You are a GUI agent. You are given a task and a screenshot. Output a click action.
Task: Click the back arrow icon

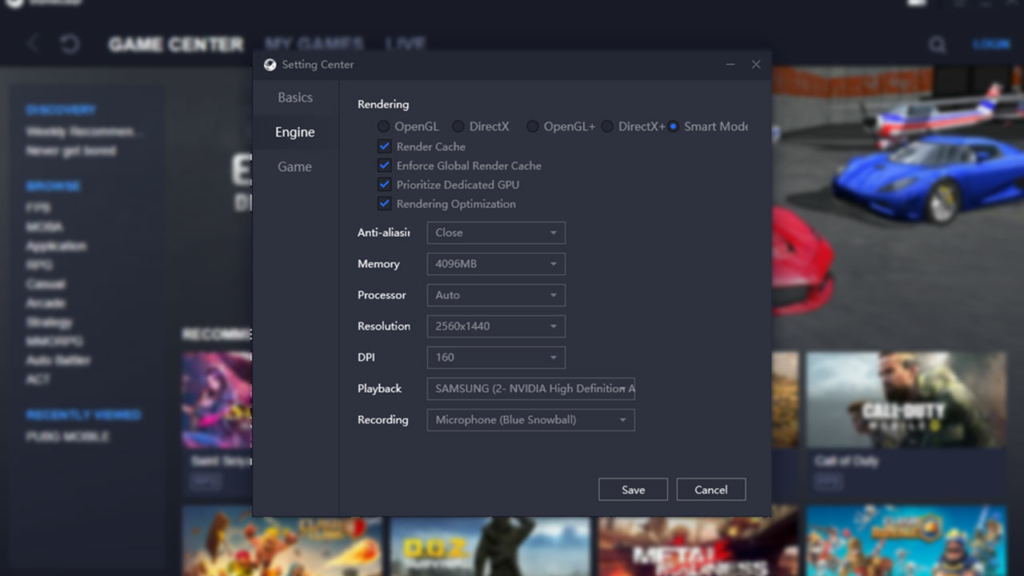pos(34,44)
